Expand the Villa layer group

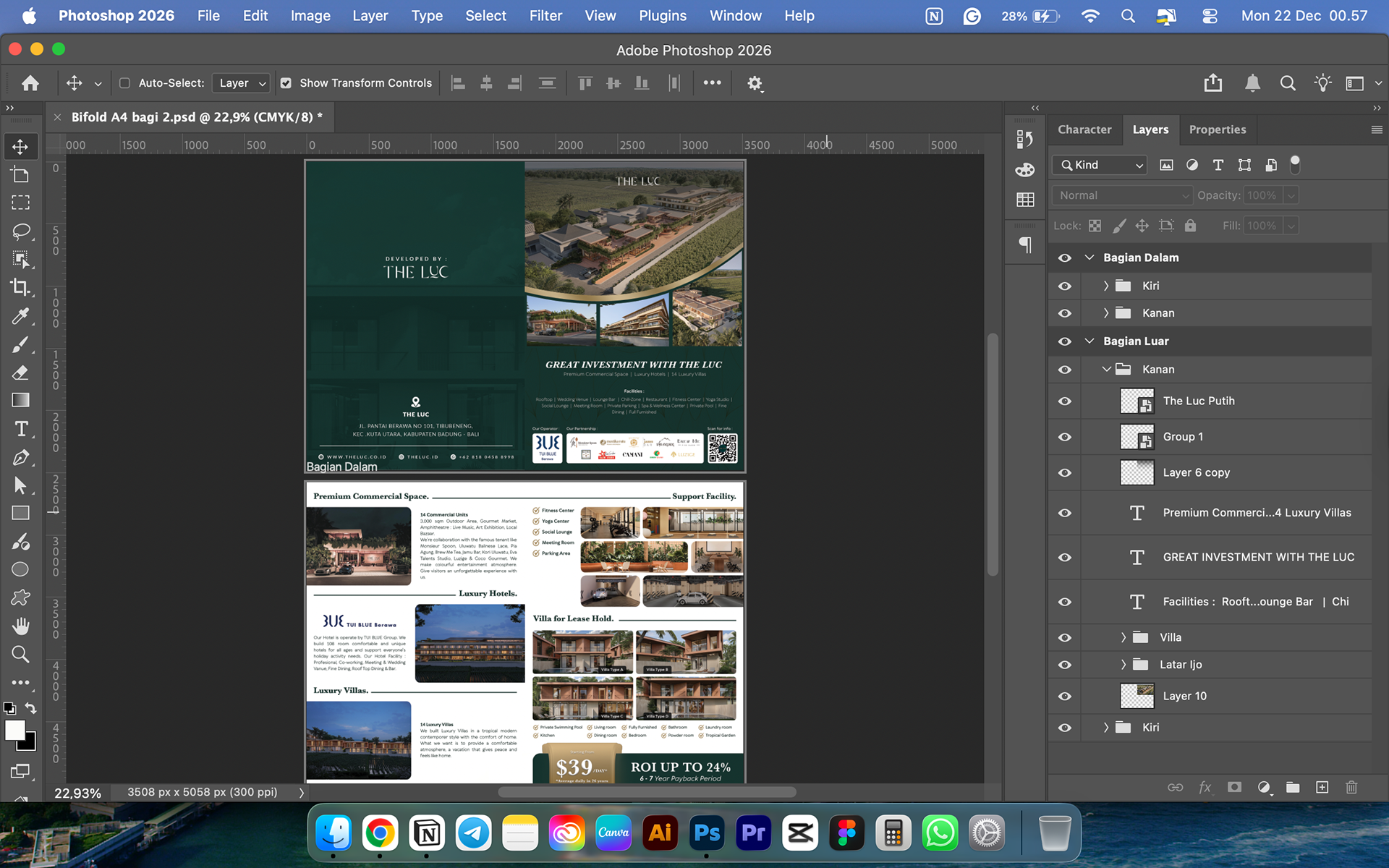(1123, 637)
